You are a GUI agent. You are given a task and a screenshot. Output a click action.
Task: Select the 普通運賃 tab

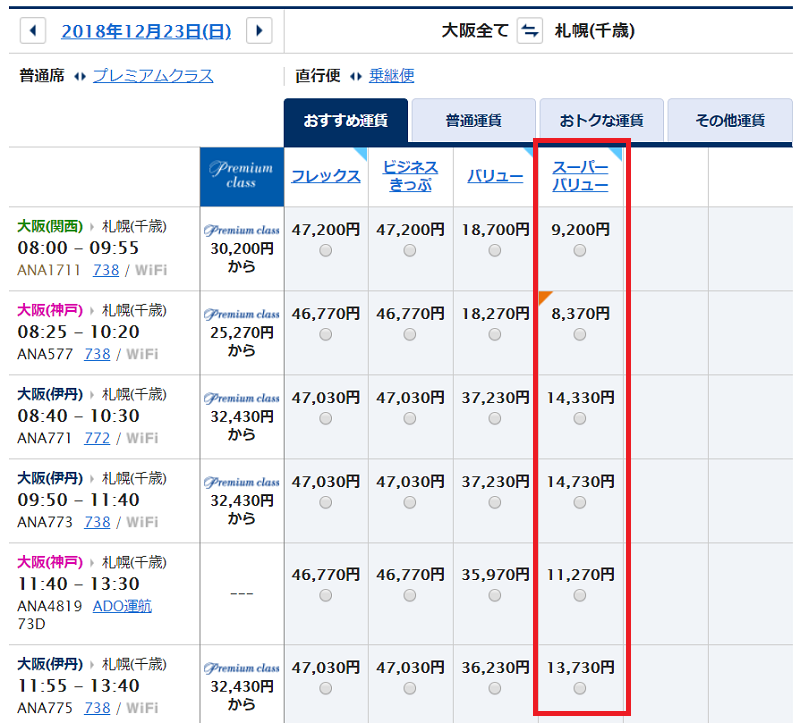click(473, 121)
